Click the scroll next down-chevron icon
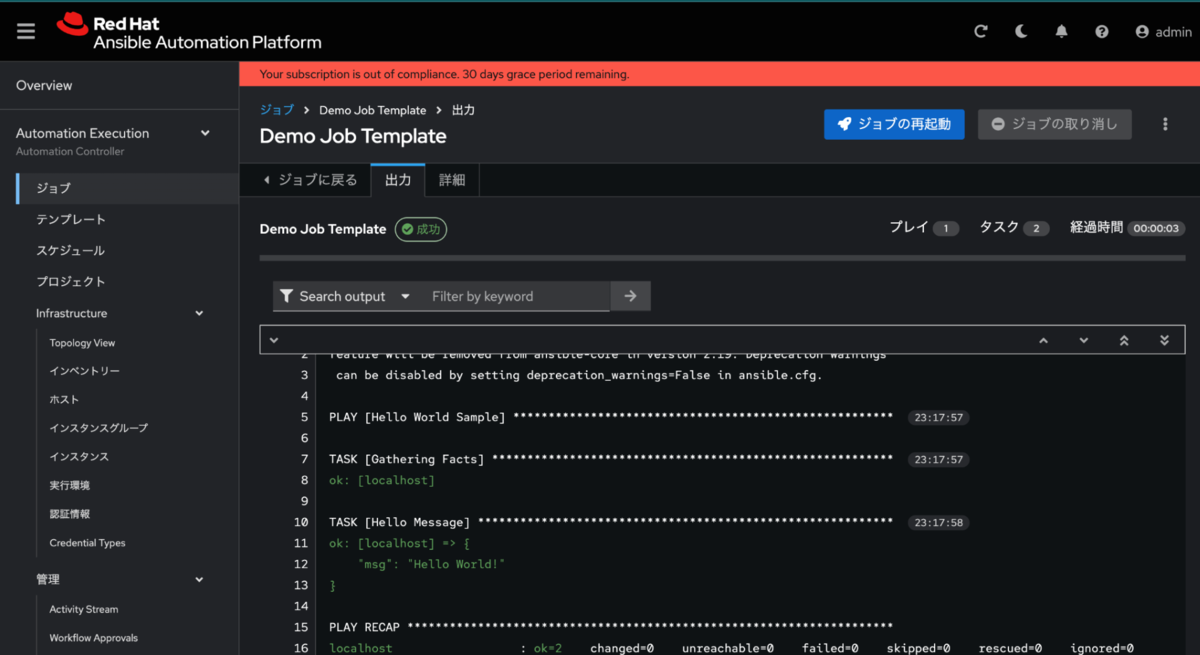This screenshot has width=1200, height=655. (x=1083, y=340)
